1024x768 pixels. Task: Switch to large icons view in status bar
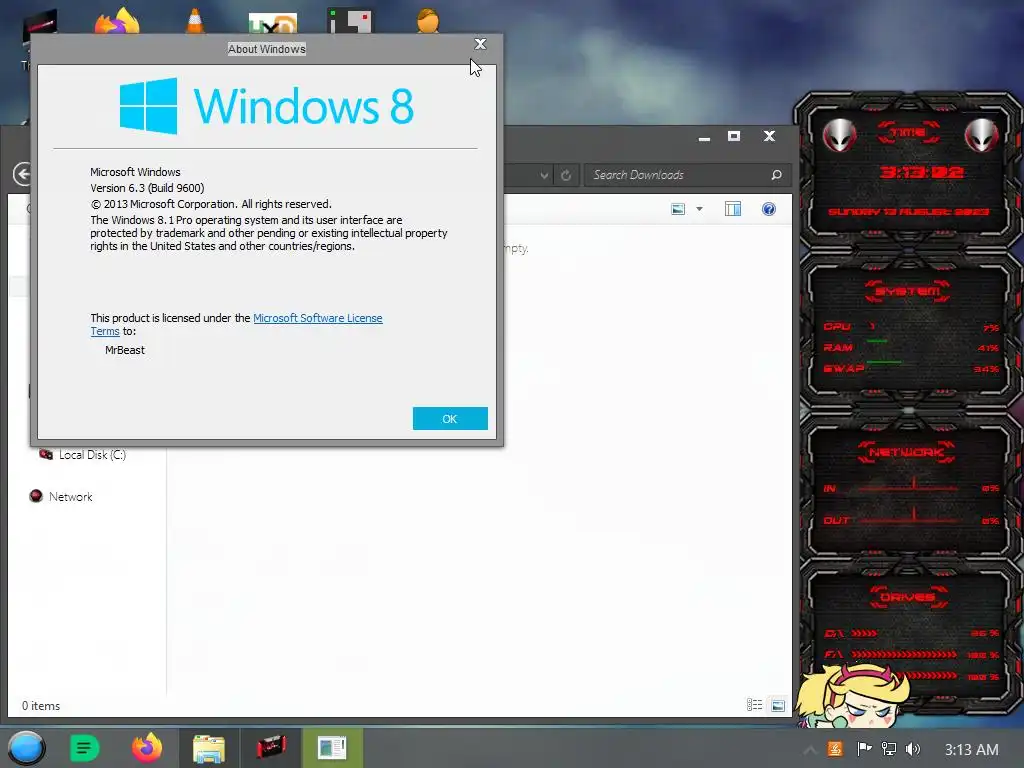pos(778,705)
